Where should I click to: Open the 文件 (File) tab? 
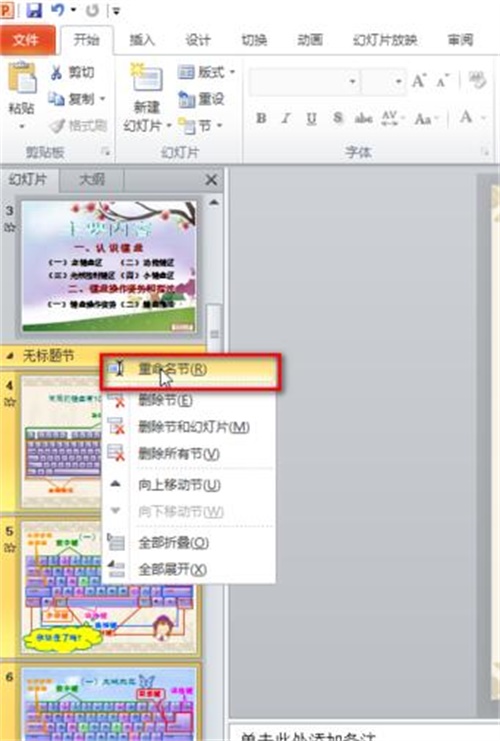pos(26,40)
